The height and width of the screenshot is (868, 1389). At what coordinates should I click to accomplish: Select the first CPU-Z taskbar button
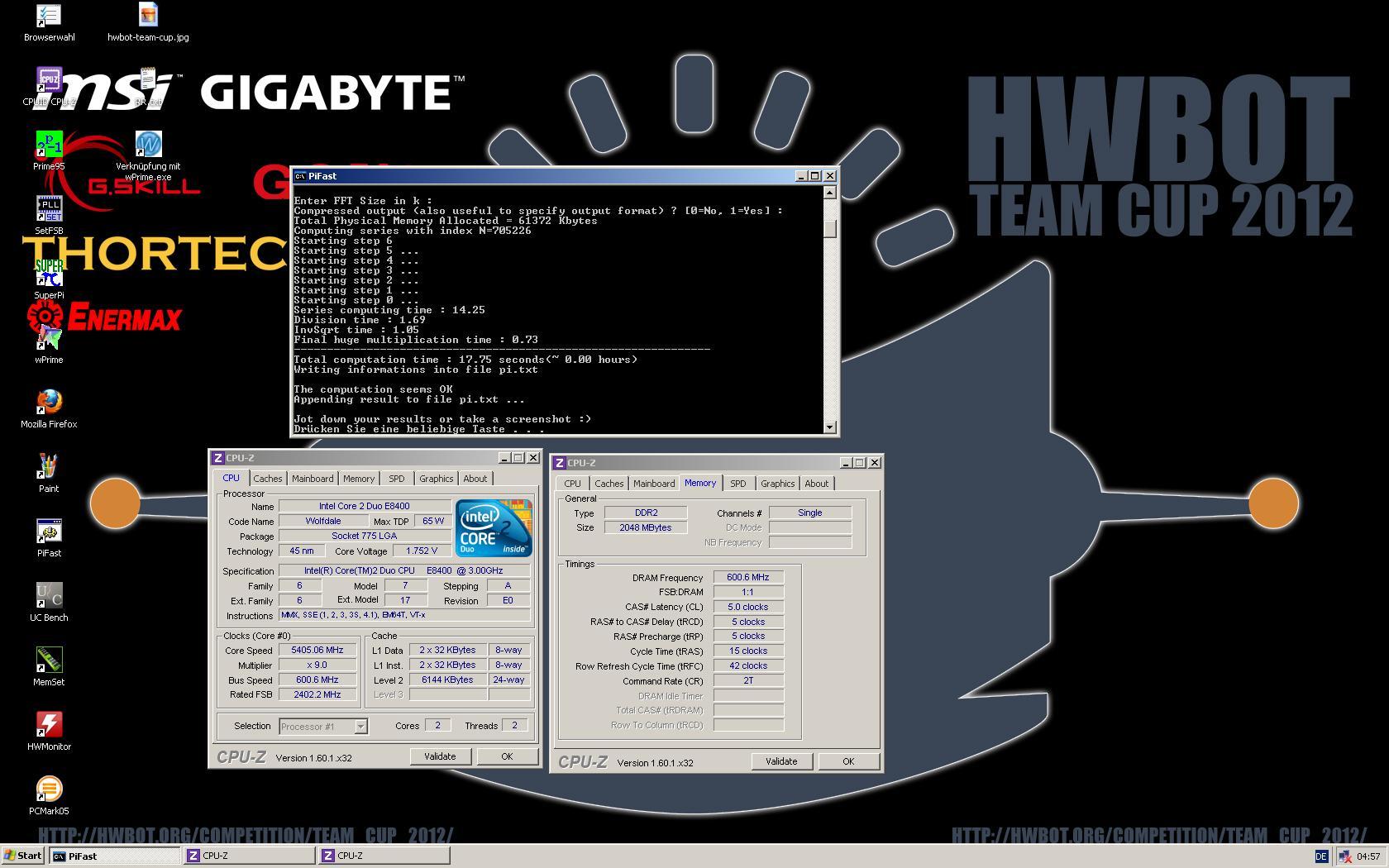click(x=249, y=856)
